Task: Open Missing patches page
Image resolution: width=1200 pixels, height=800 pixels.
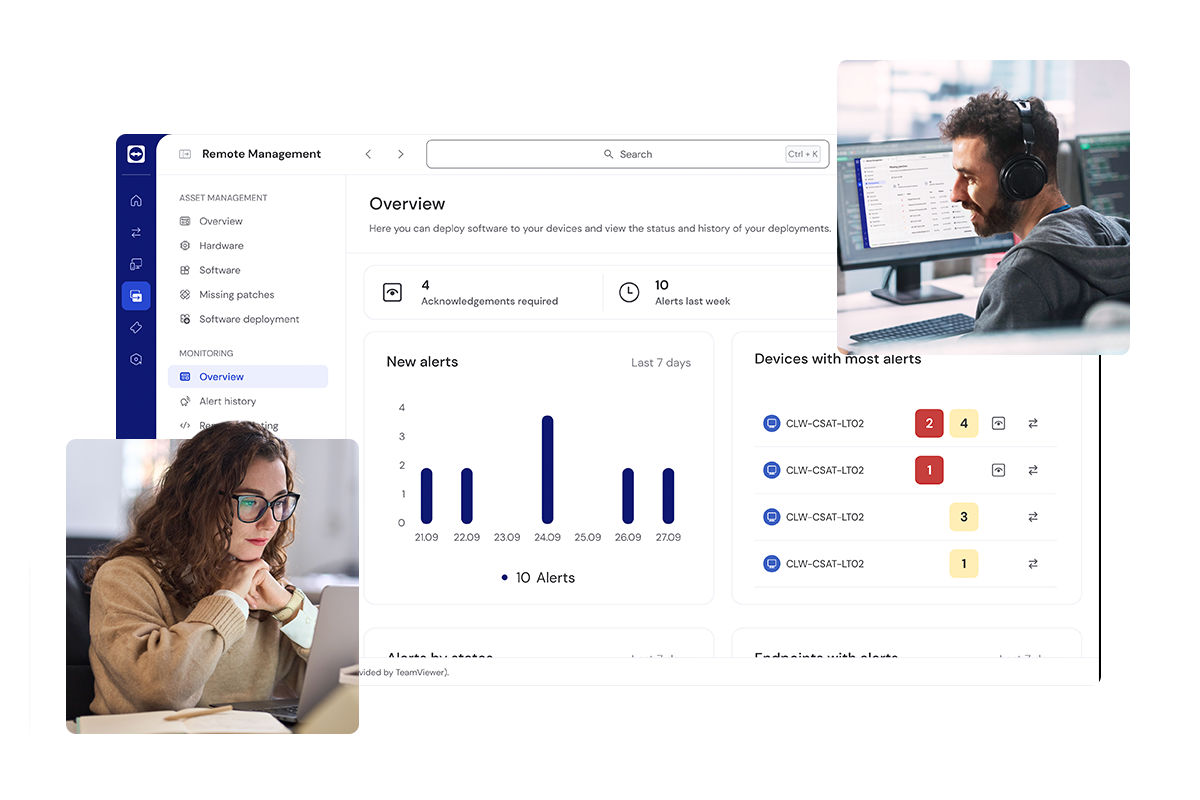Action: [x=237, y=295]
